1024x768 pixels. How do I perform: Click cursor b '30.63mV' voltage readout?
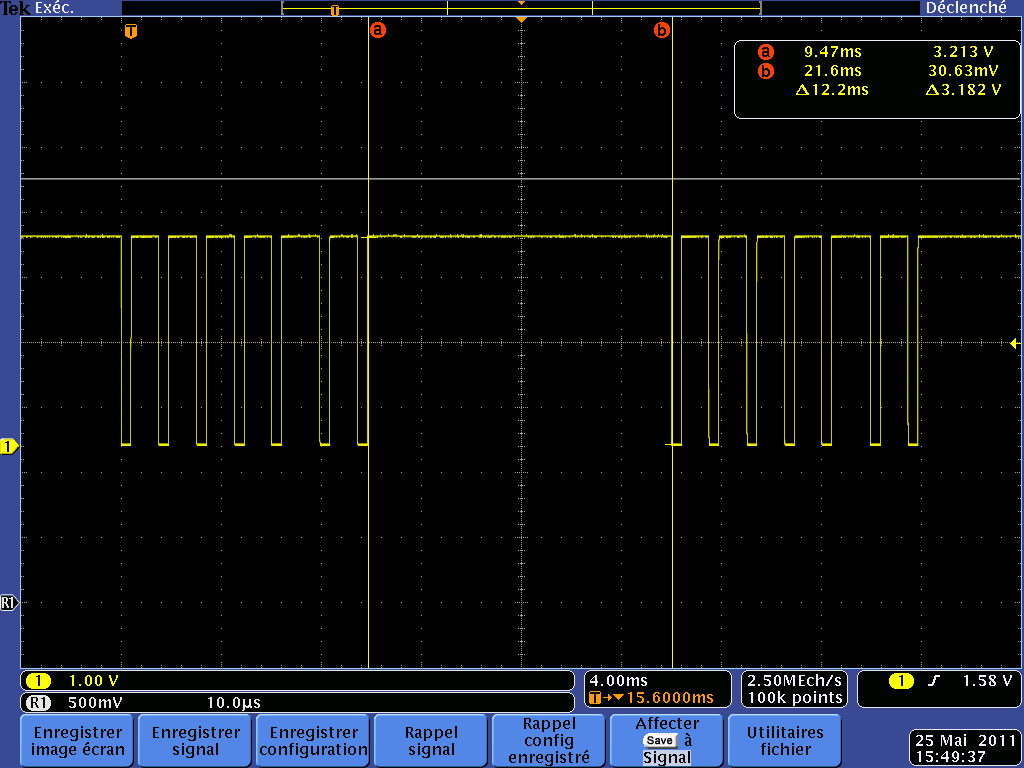(963, 71)
